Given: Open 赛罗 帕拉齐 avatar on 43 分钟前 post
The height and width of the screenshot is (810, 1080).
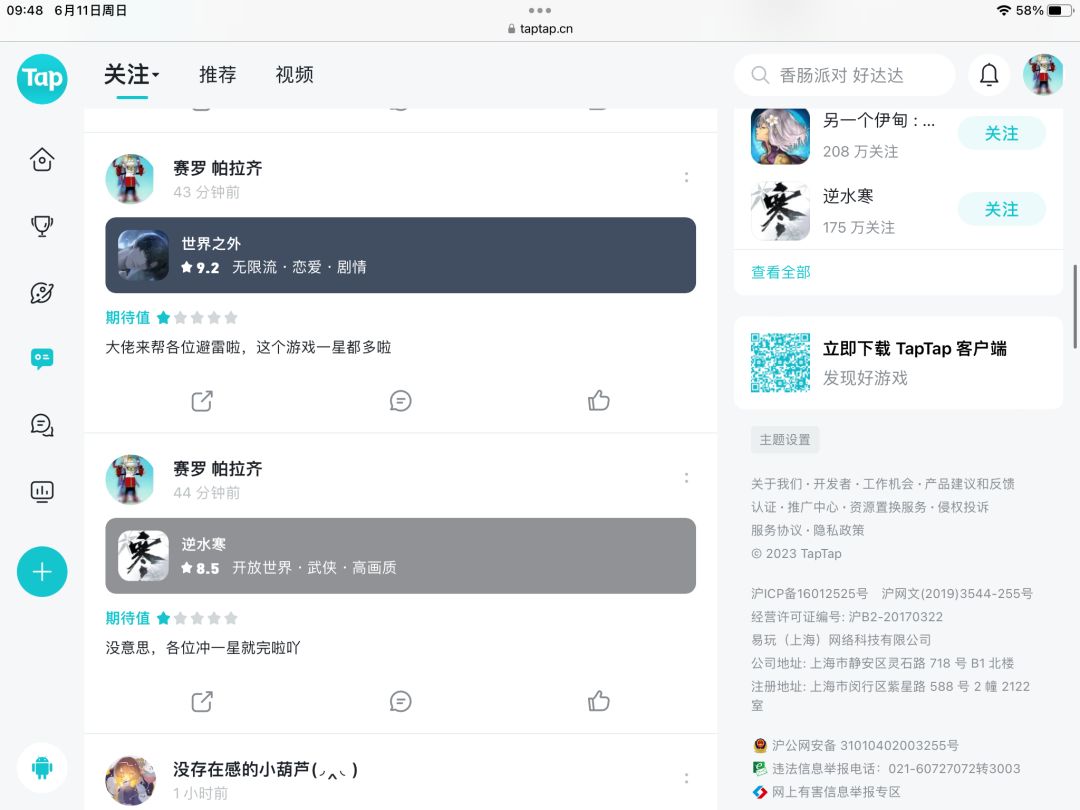Looking at the screenshot, I should pos(129,178).
